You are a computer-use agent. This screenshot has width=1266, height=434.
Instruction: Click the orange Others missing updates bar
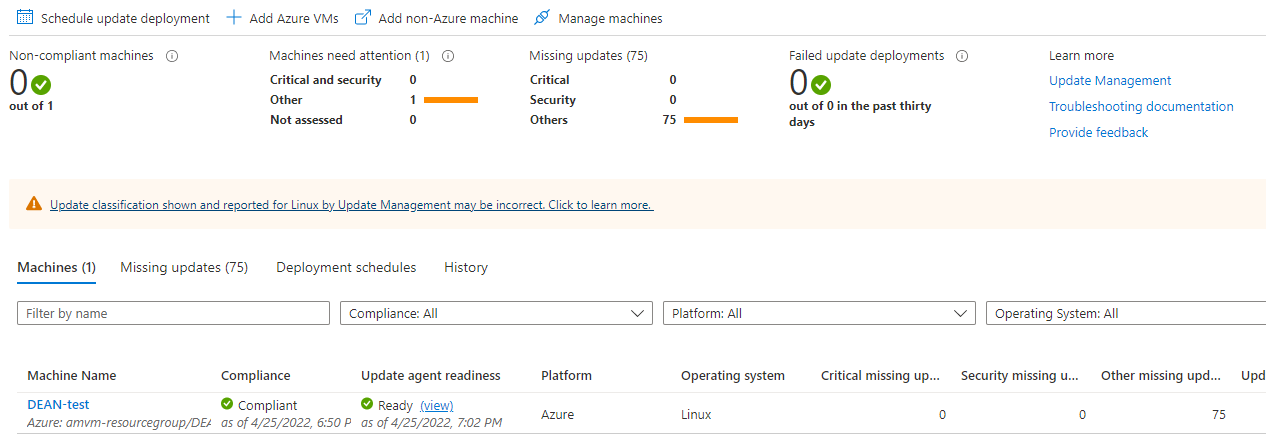click(x=711, y=120)
